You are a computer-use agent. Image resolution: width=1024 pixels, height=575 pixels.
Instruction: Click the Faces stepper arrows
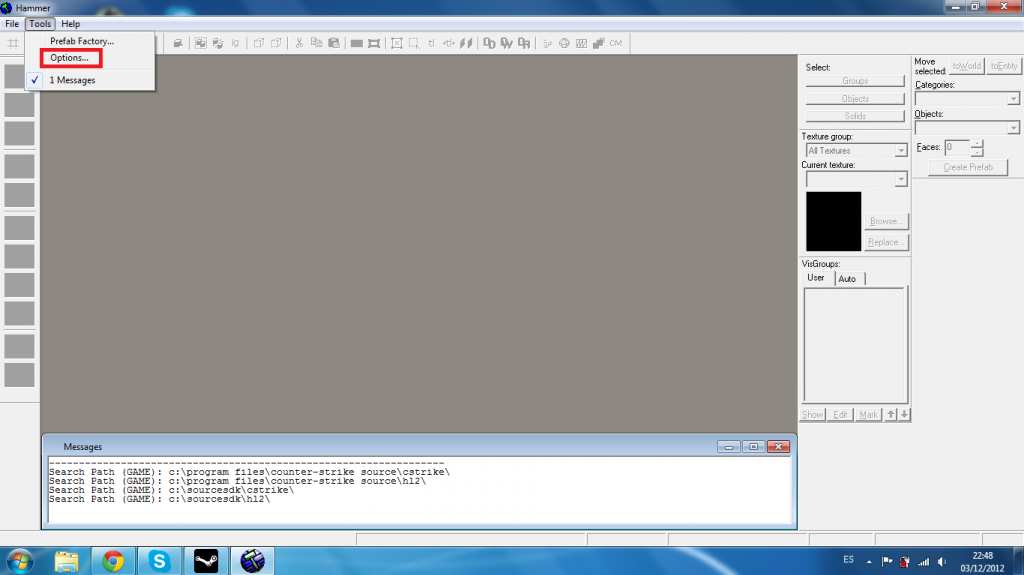[976, 148]
